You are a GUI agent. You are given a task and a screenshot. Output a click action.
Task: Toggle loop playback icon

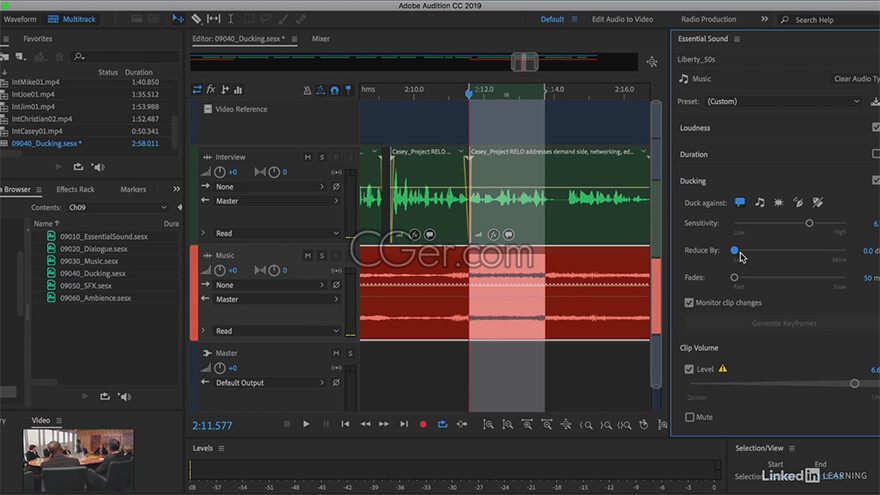pyautogui.click(x=442, y=424)
